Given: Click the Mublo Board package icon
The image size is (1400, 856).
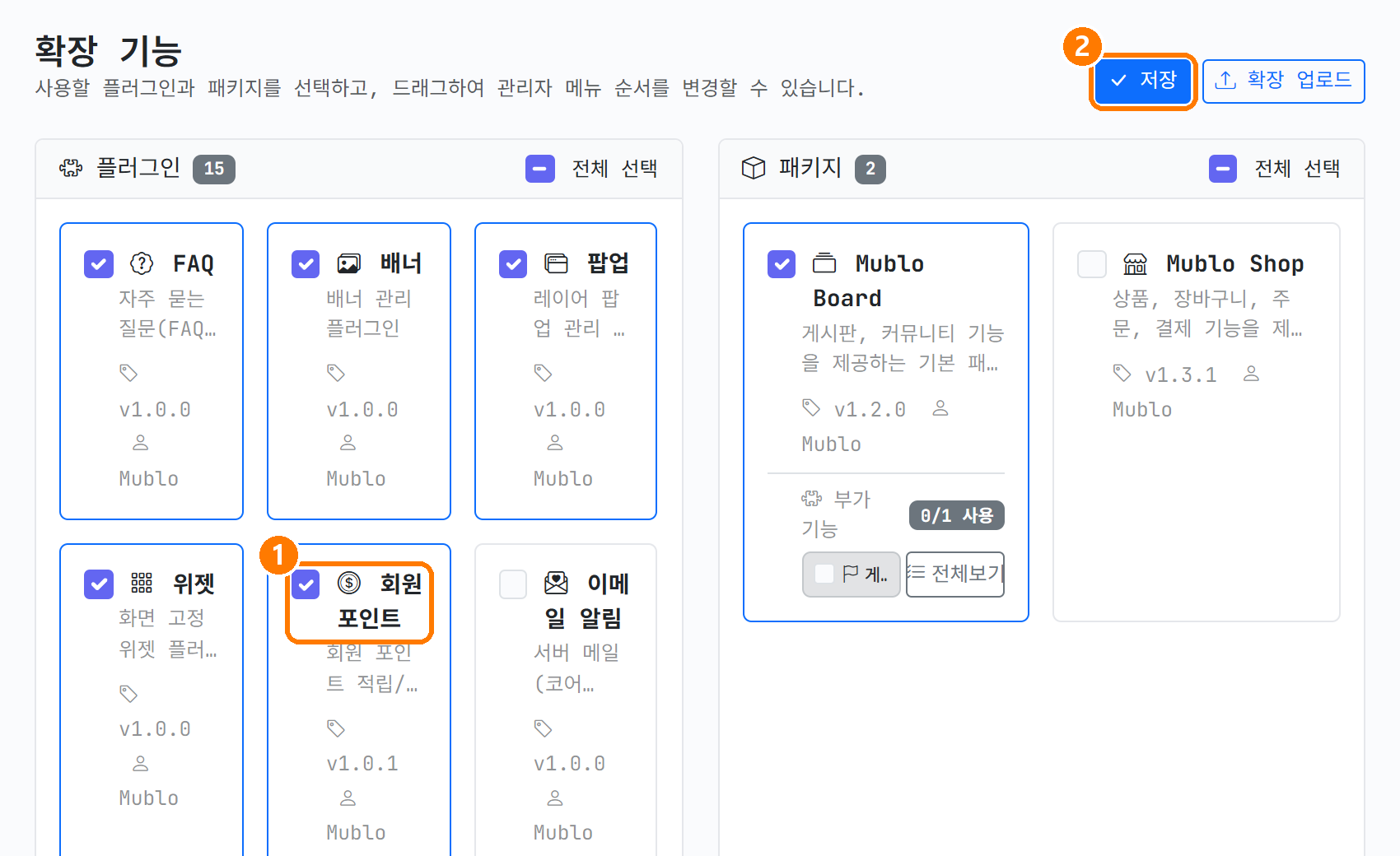Looking at the screenshot, I should point(824,263).
